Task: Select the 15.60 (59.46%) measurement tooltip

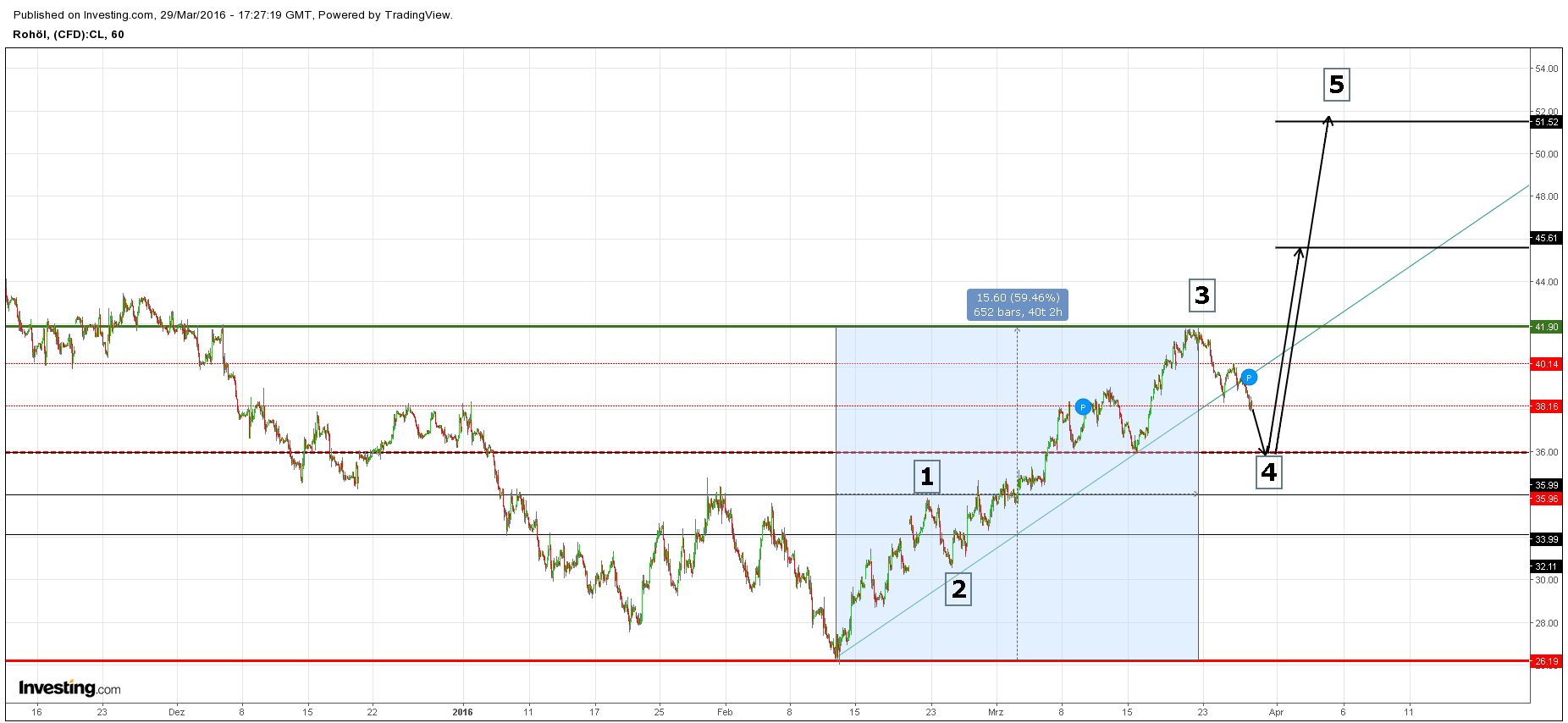Action: [1017, 305]
